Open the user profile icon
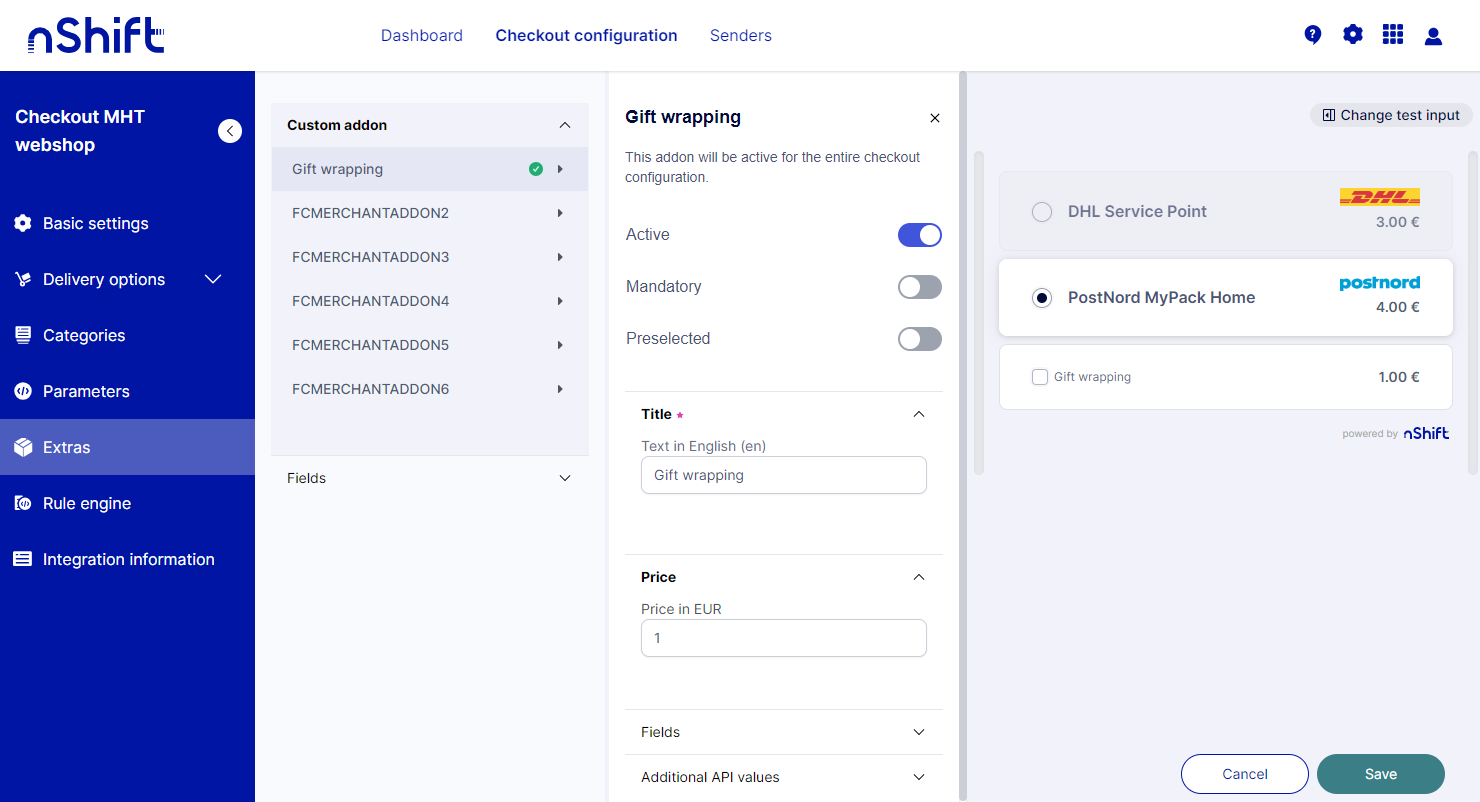 pyautogui.click(x=1433, y=36)
